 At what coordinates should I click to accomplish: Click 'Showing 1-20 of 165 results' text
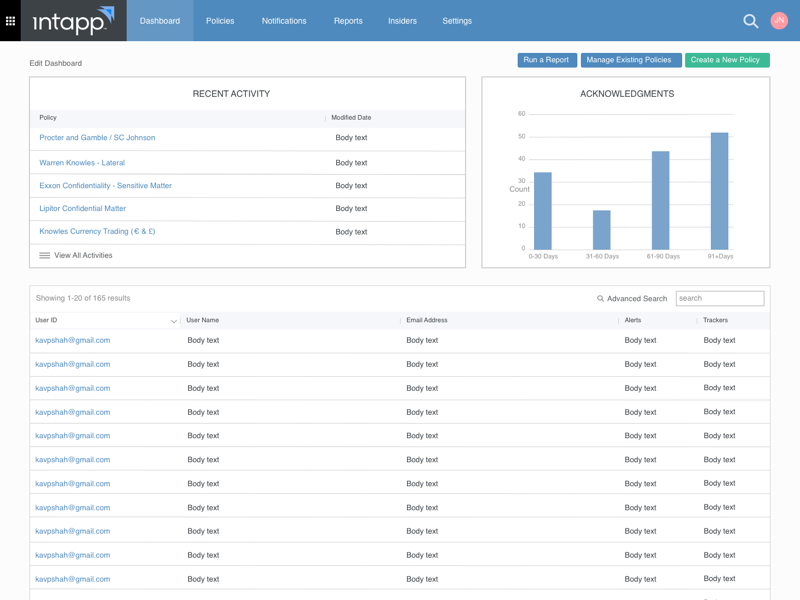83,298
